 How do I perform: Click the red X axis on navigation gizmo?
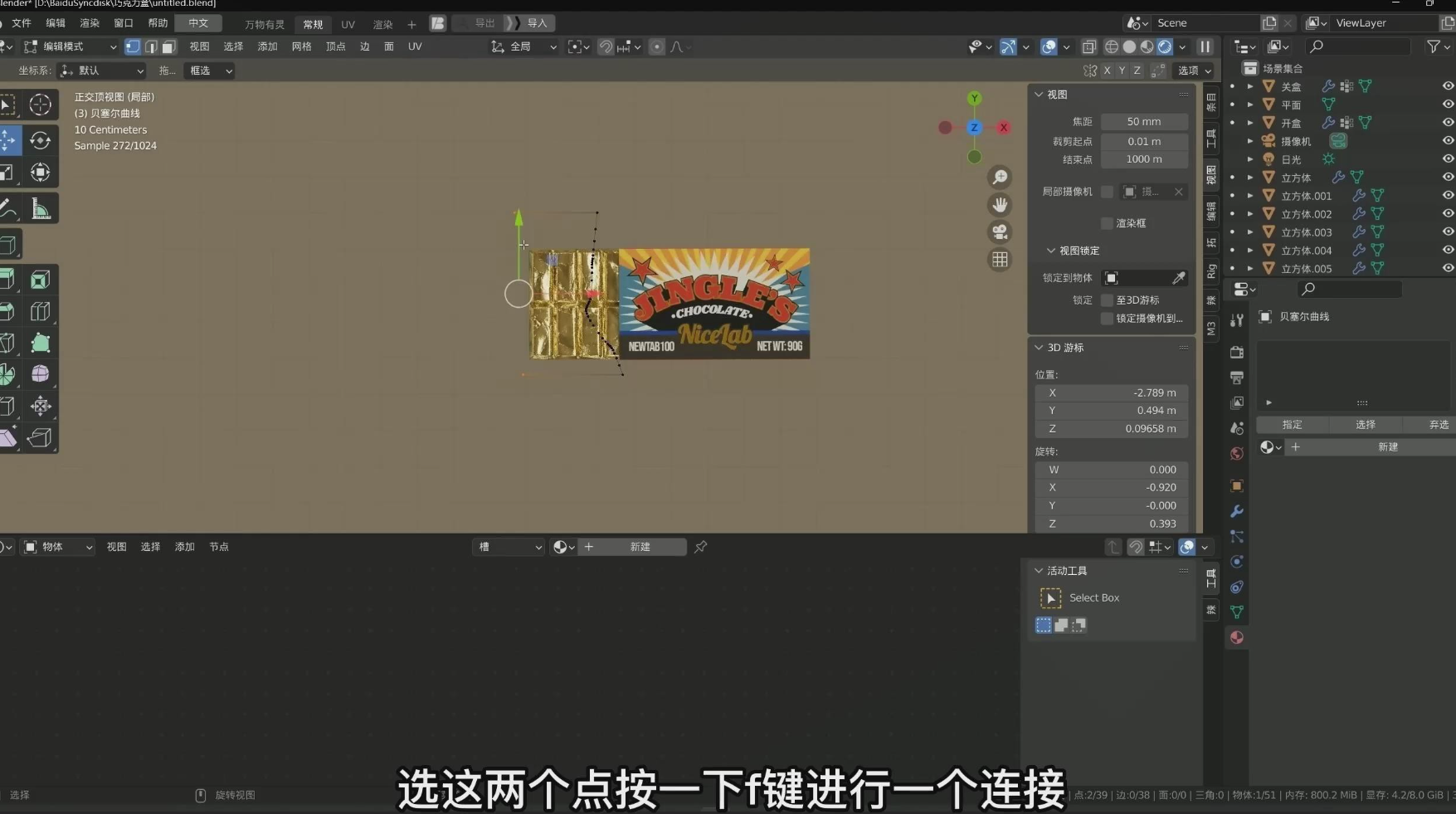pos(1004,128)
